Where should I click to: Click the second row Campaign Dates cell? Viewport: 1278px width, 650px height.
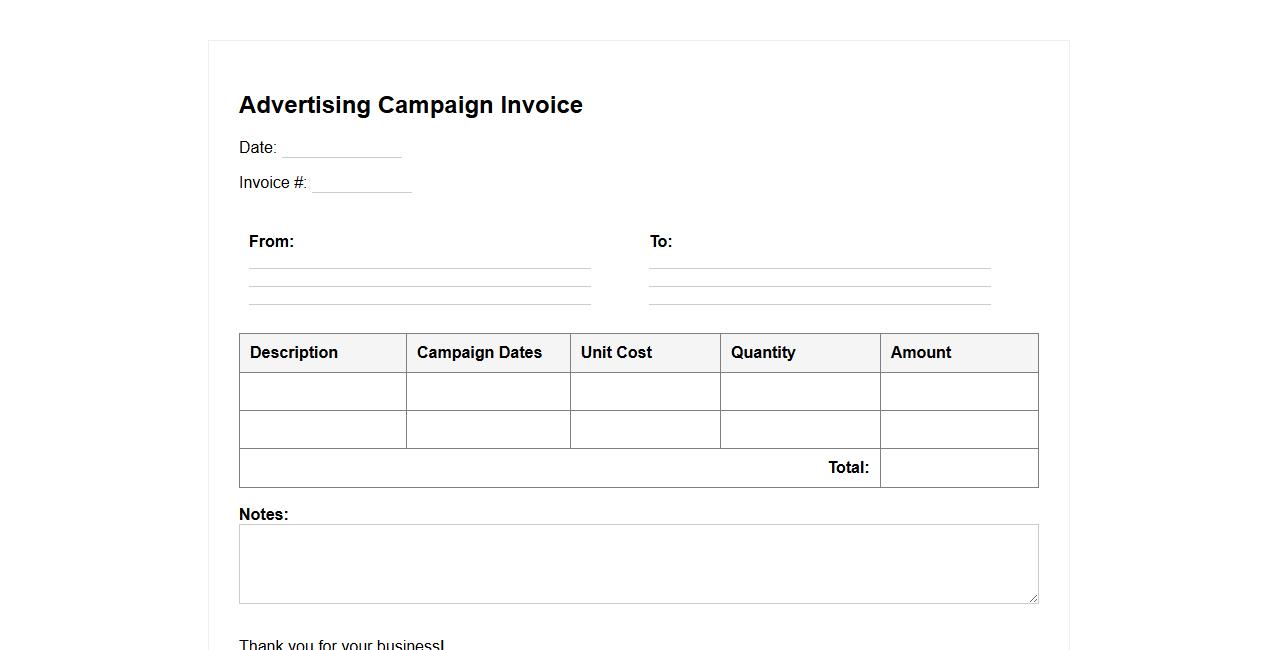488,429
